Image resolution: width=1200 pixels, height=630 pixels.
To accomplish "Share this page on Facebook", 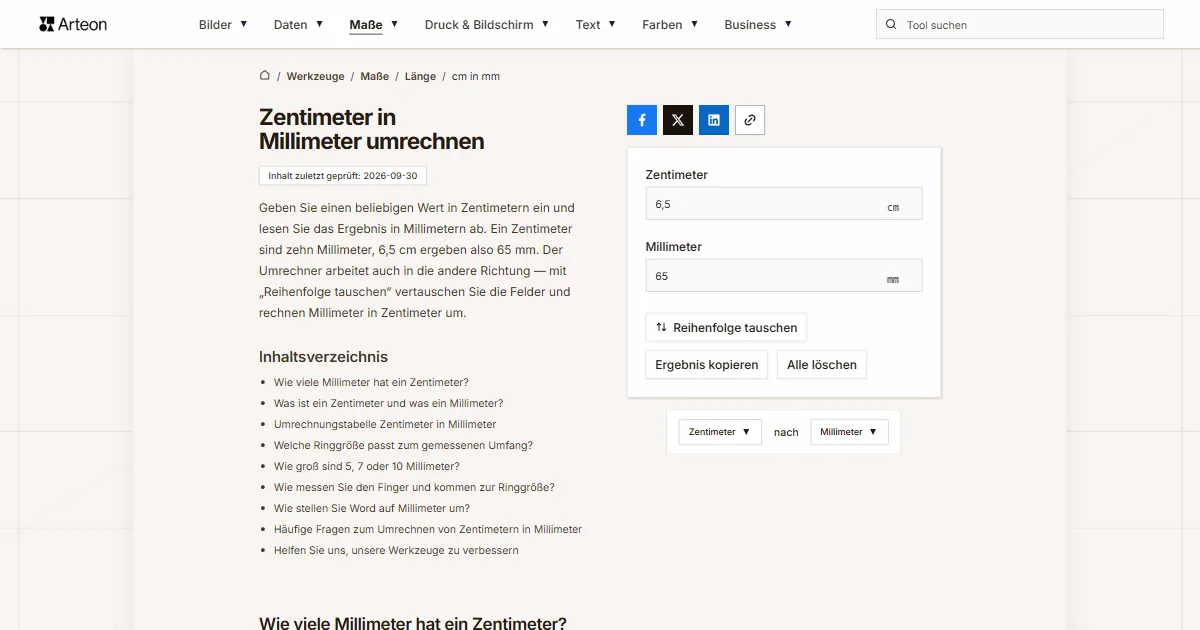I will pos(642,120).
